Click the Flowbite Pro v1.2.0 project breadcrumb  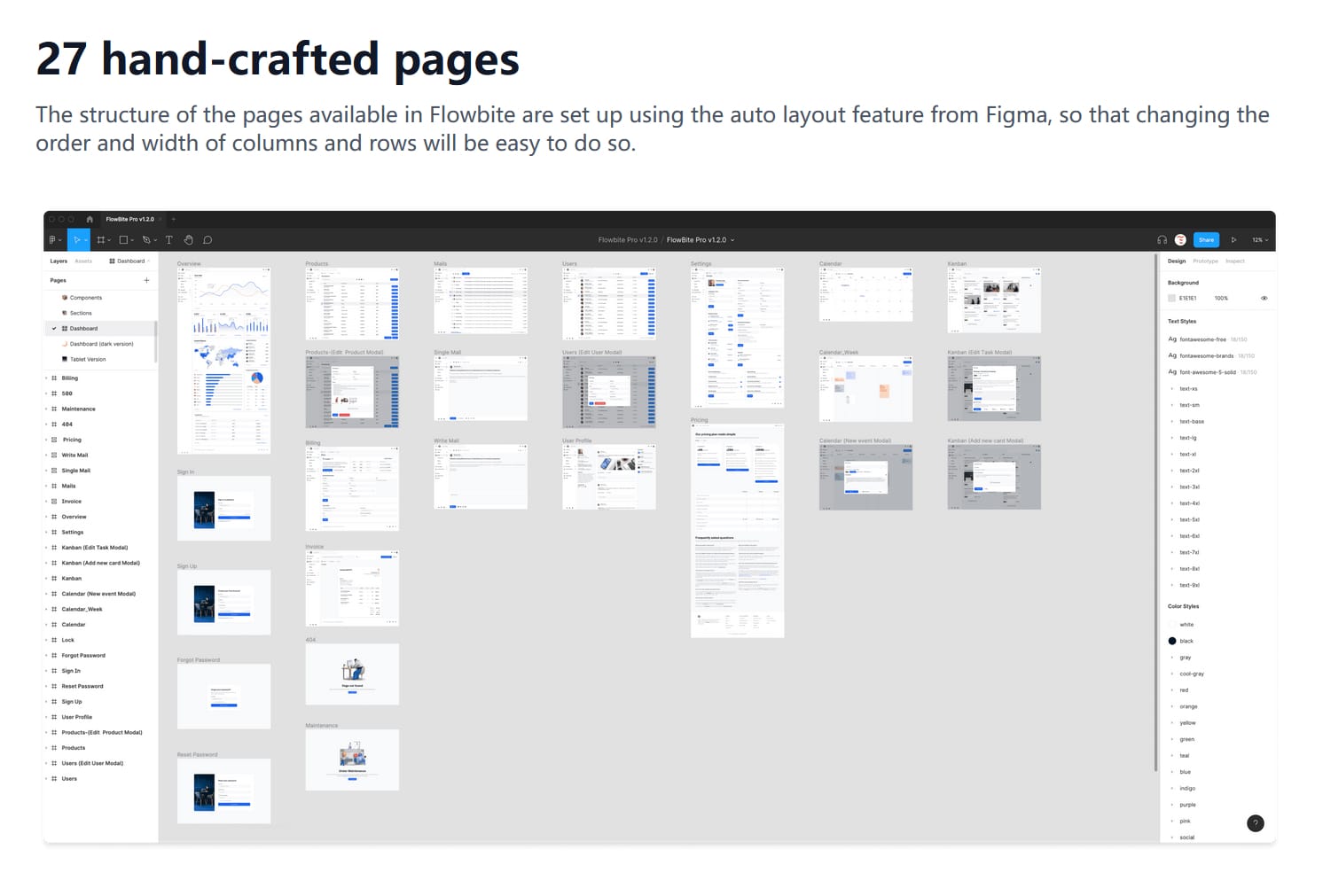click(628, 240)
